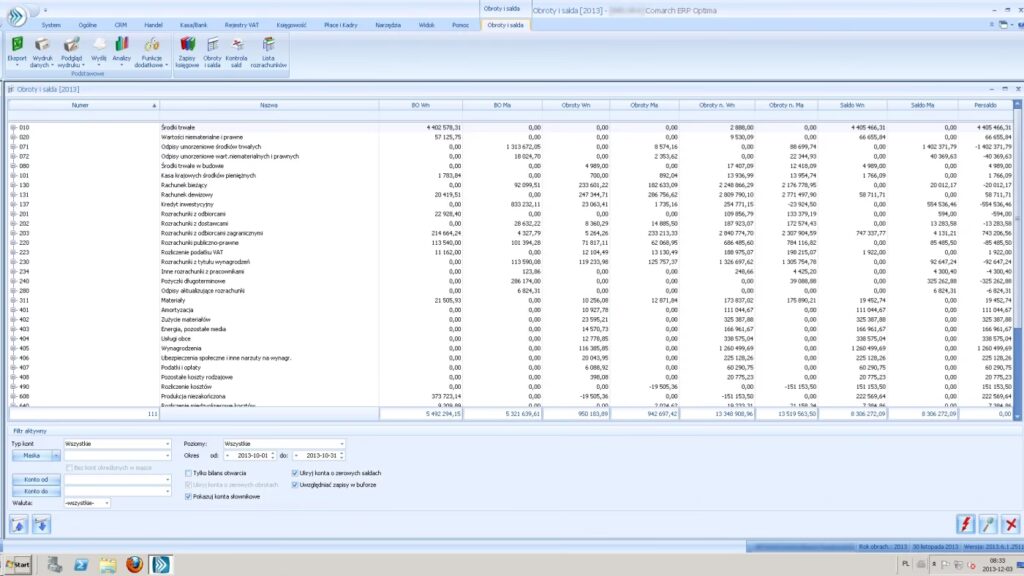Click the Konto od button
The image size is (1024, 576).
coord(35,480)
